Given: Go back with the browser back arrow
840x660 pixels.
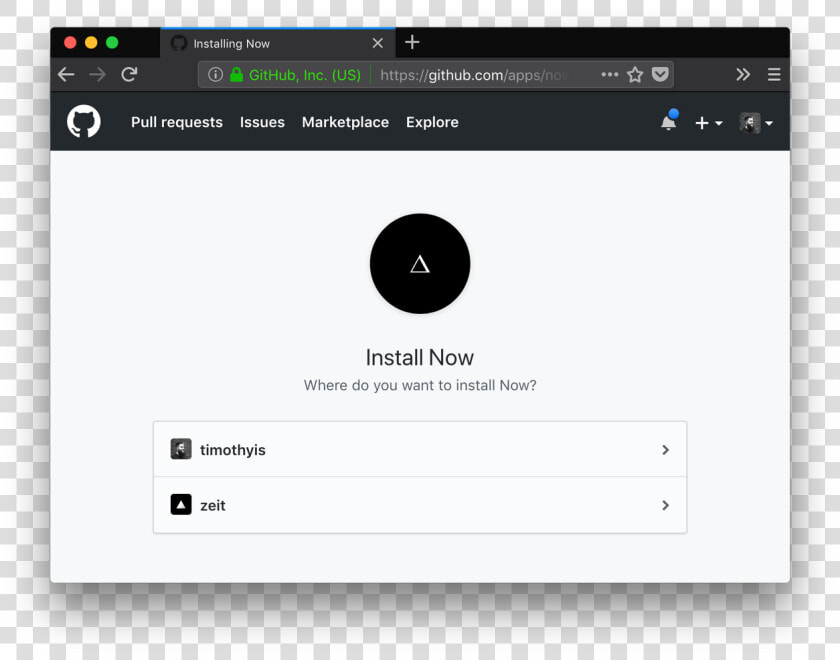Looking at the screenshot, I should coord(66,74).
